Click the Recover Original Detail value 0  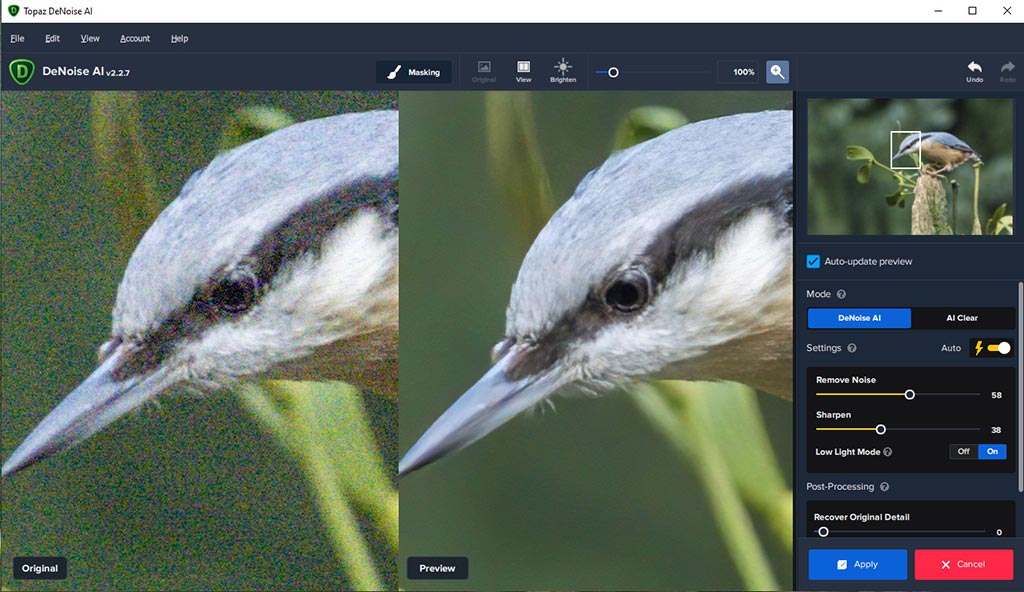coord(999,533)
